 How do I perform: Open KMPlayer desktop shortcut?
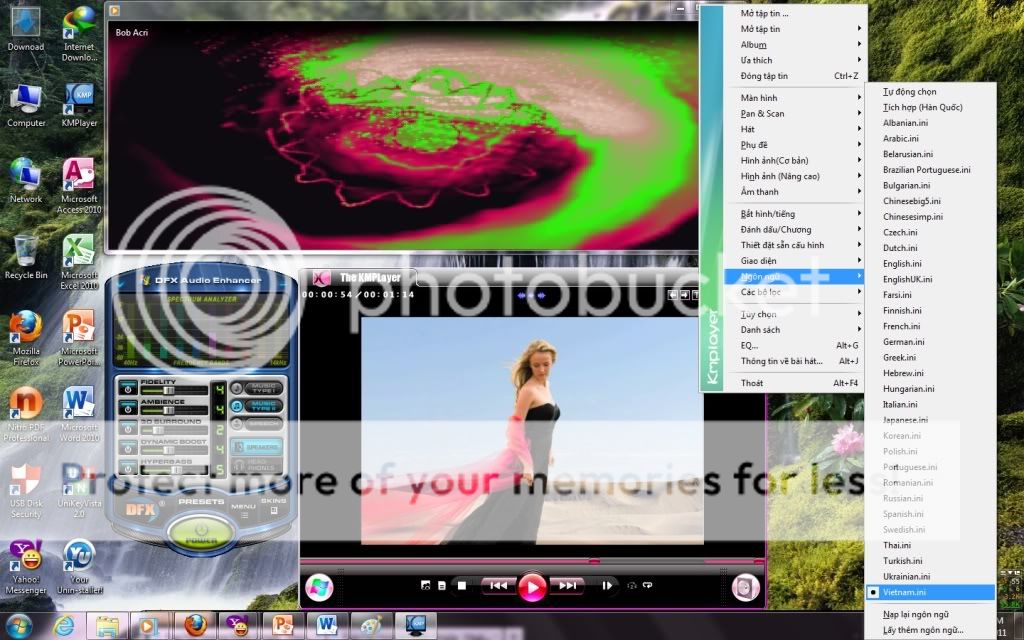point(79,105)
